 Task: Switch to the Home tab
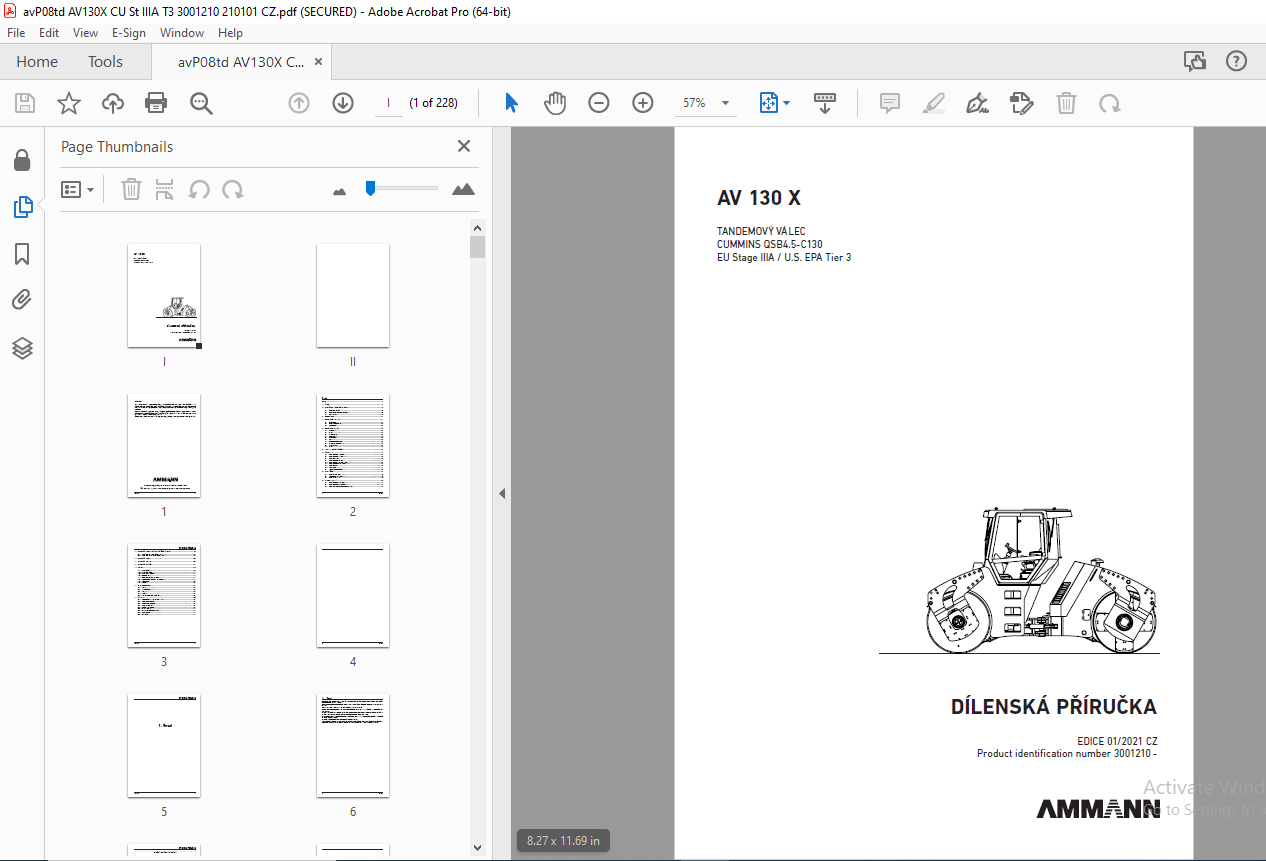(37, 62)
